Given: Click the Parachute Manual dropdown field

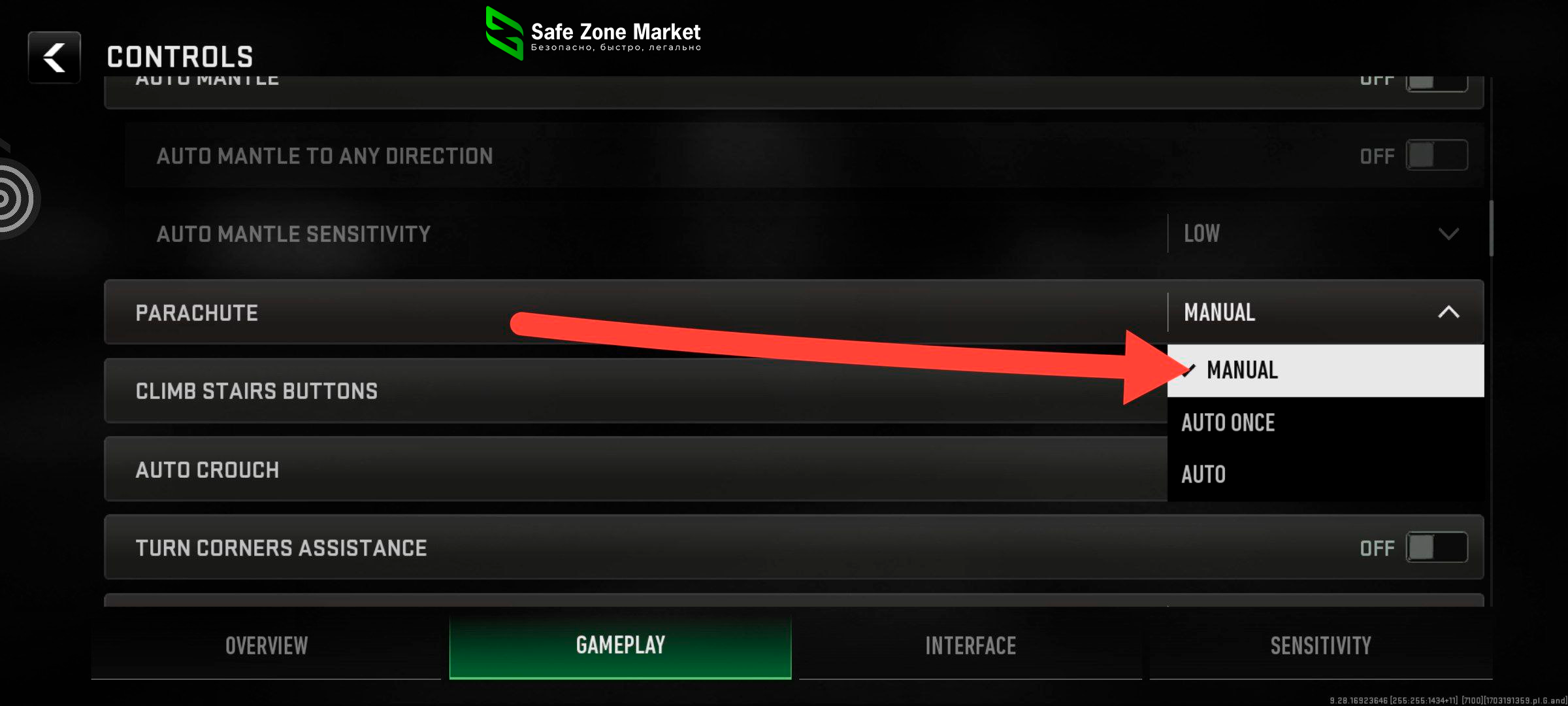Looking at the screenshot, I should tap(1325, 312).
